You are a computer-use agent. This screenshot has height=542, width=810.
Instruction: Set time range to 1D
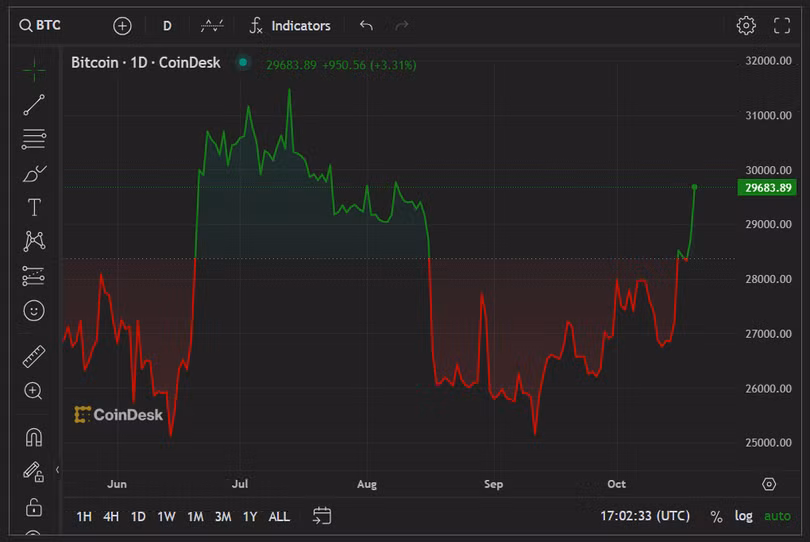pyautogui.click(x=138, y=516)
